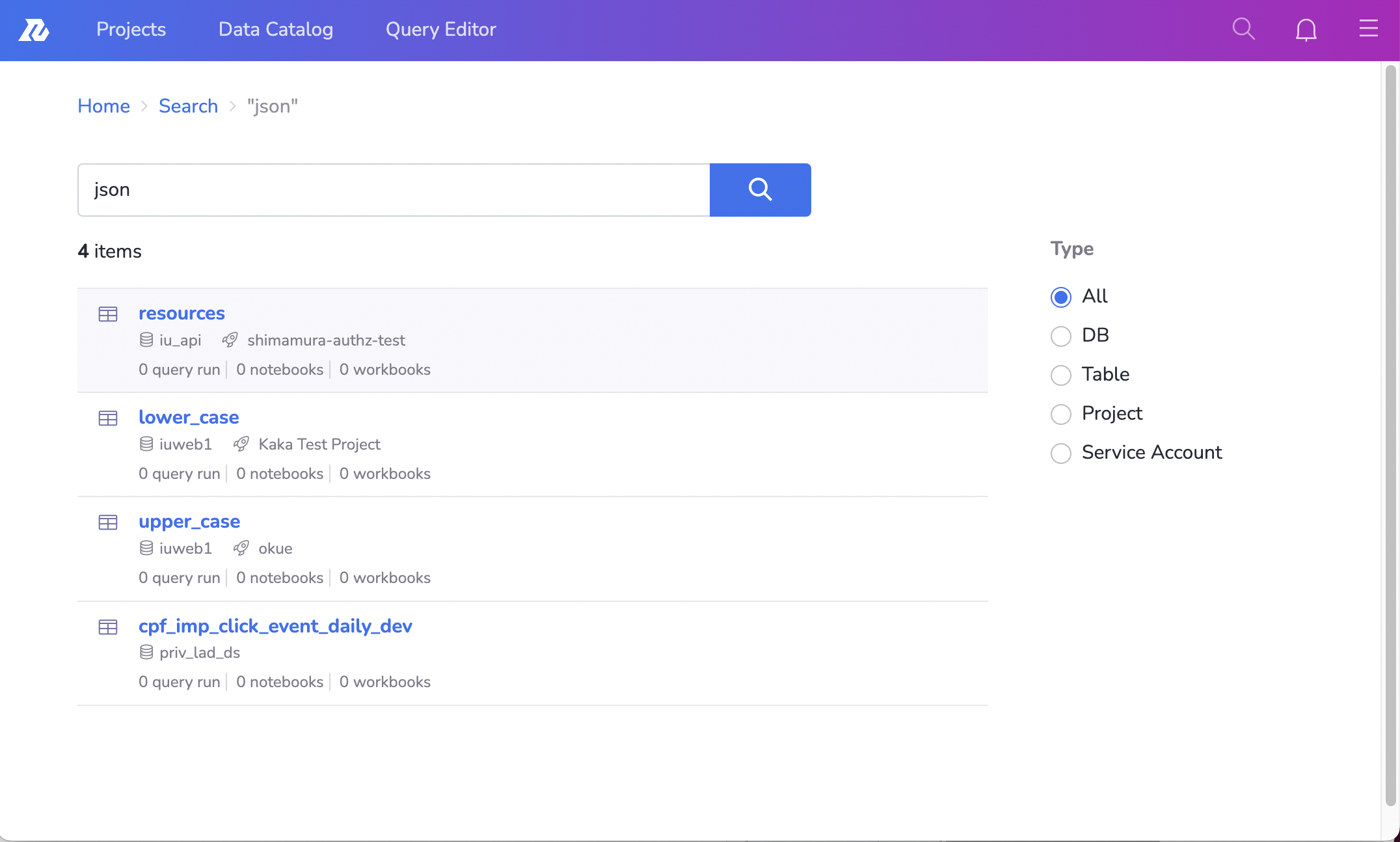The image size is (1400, 842).
Task: Open the header search magnifier icon
Action: pos(1243,29)
